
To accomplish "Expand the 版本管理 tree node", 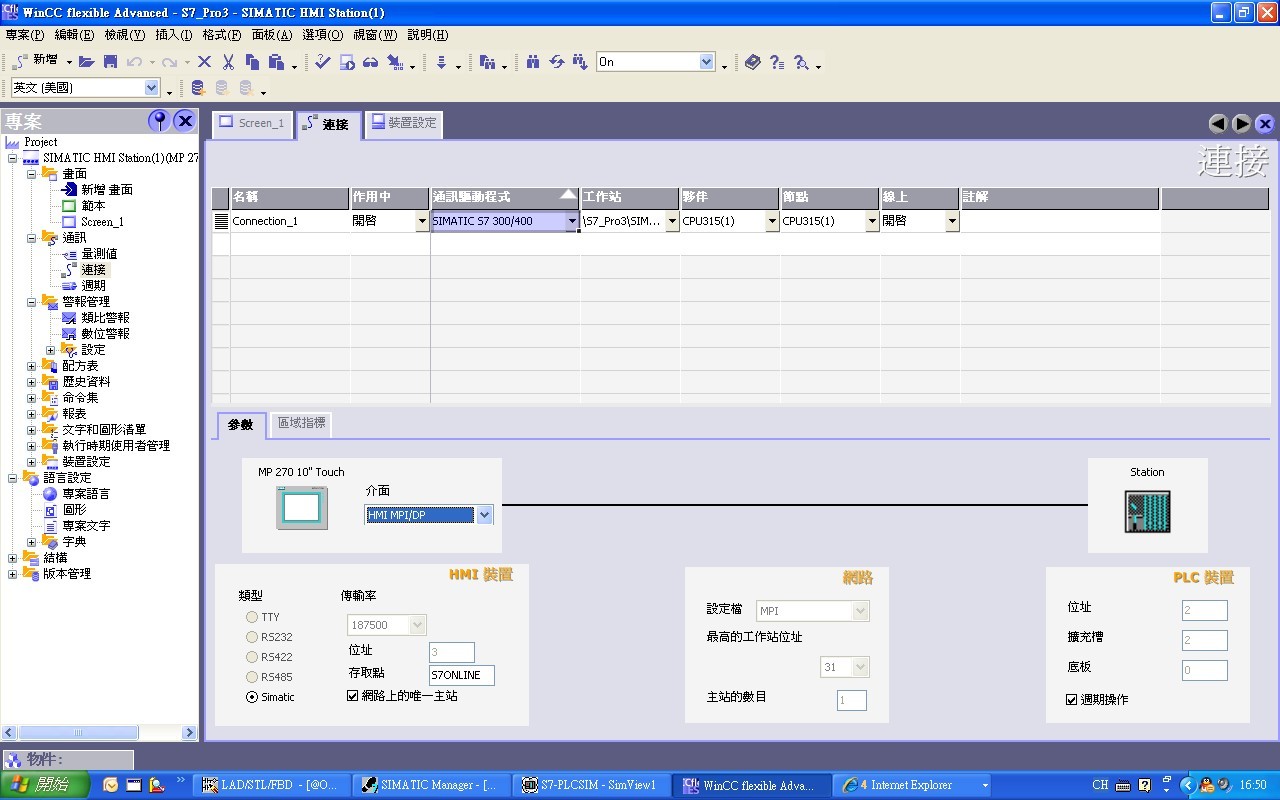I will 12,574.
